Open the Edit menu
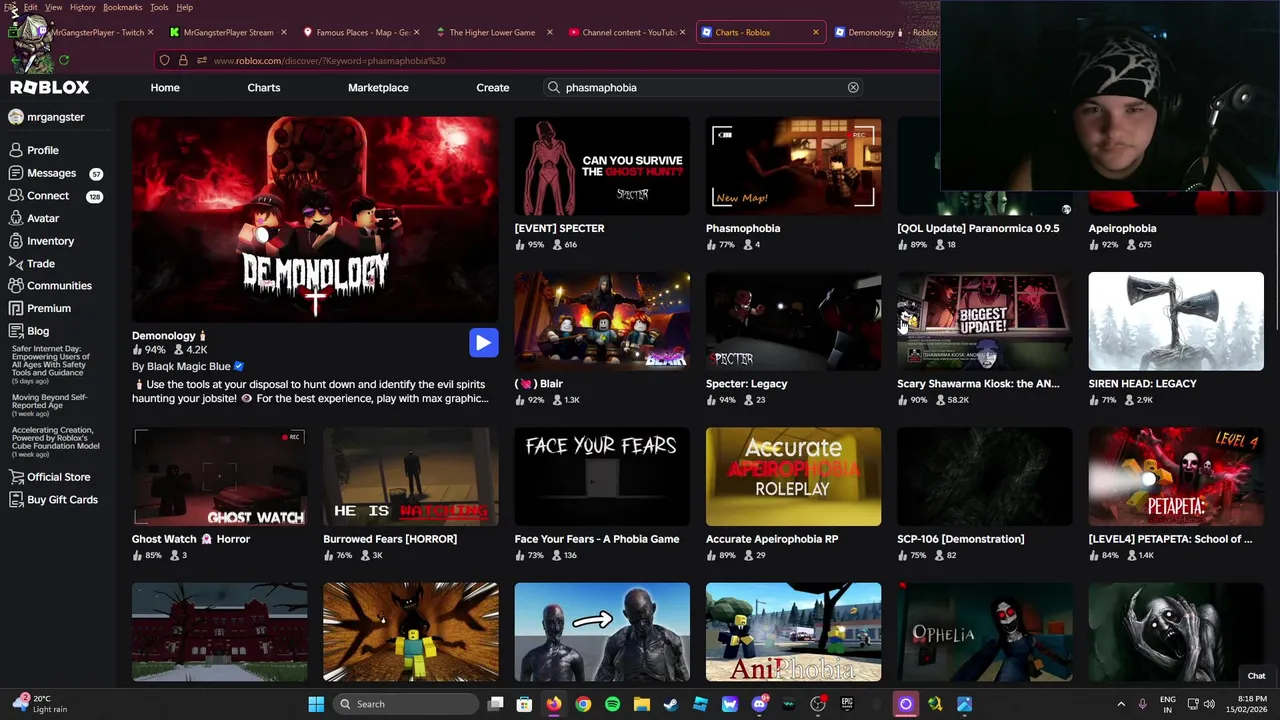This screenshot has height=720, width=1280. point(31,7)
